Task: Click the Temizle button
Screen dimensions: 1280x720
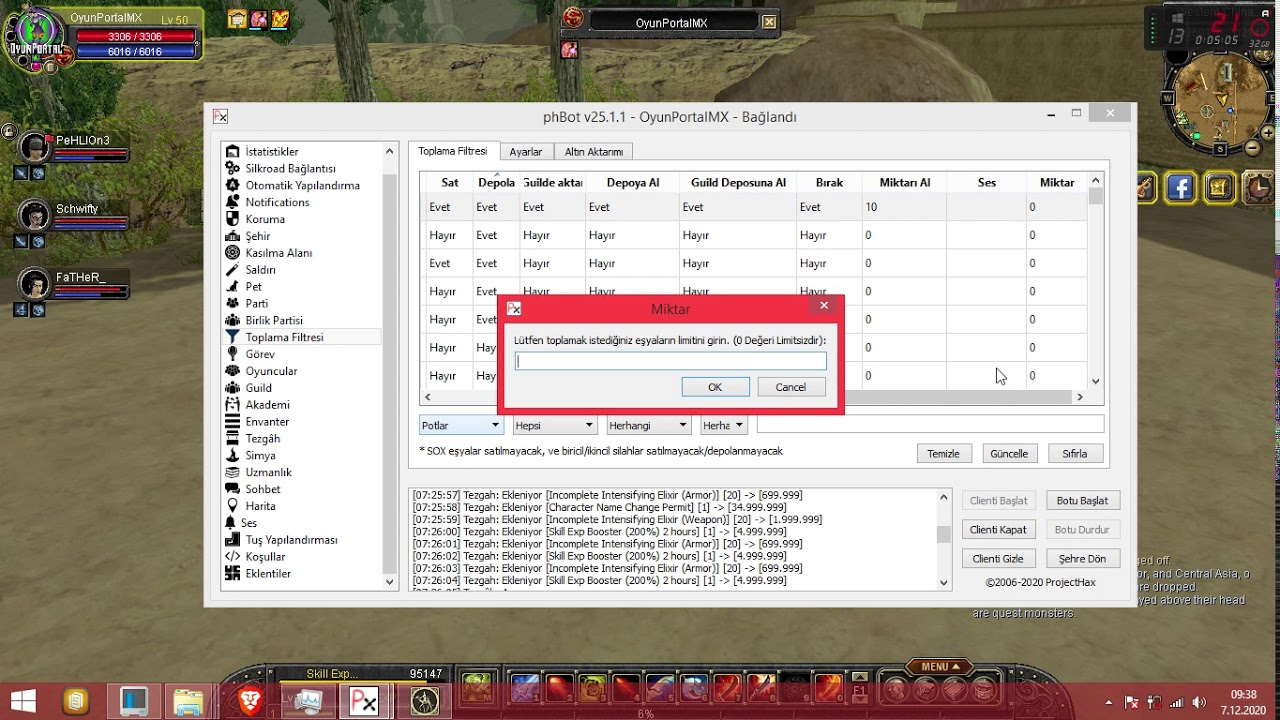Action: [x=943, y=453]
